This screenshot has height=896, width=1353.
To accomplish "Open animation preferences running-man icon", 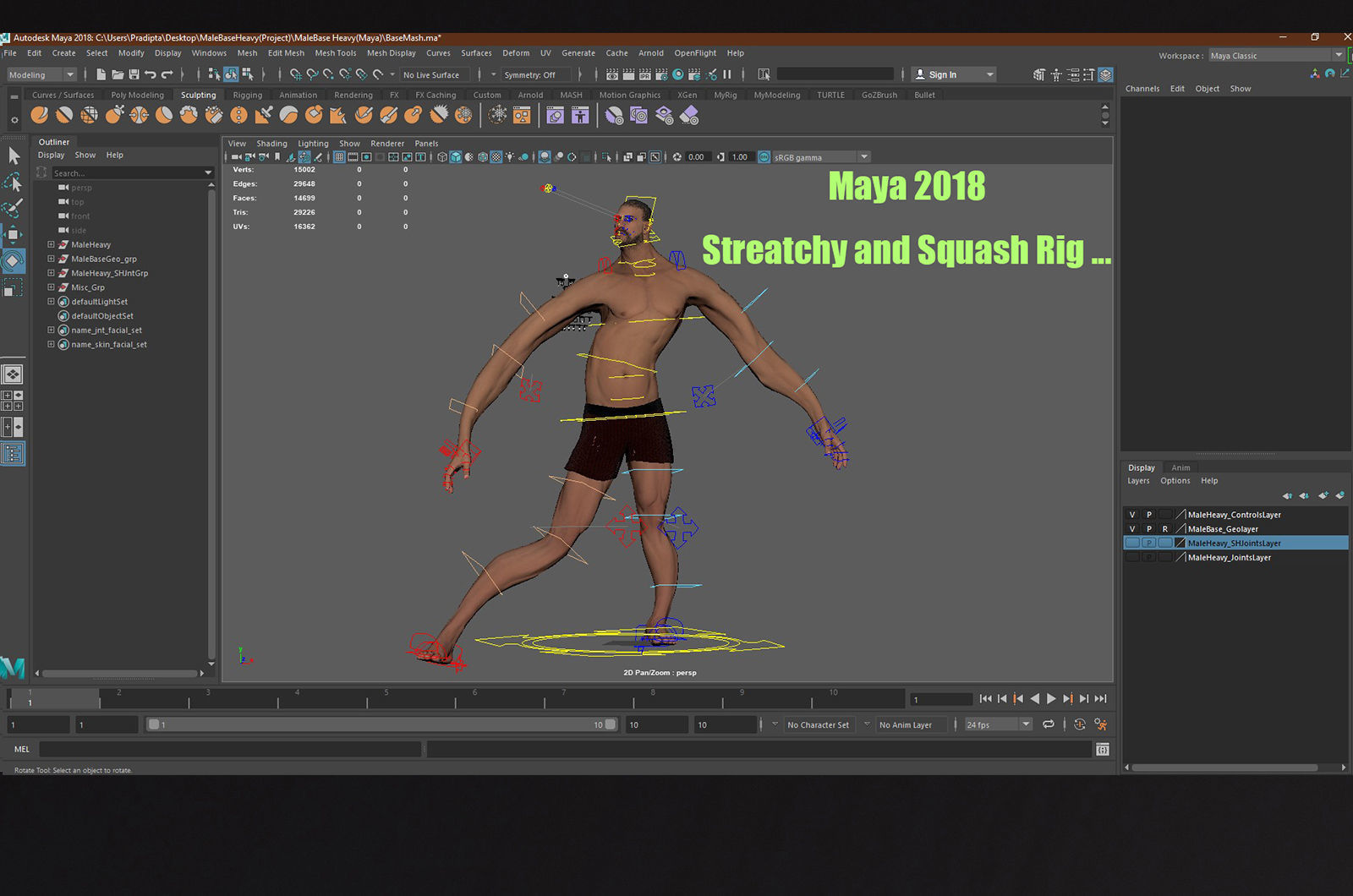I will click(x=1101, y=724).
